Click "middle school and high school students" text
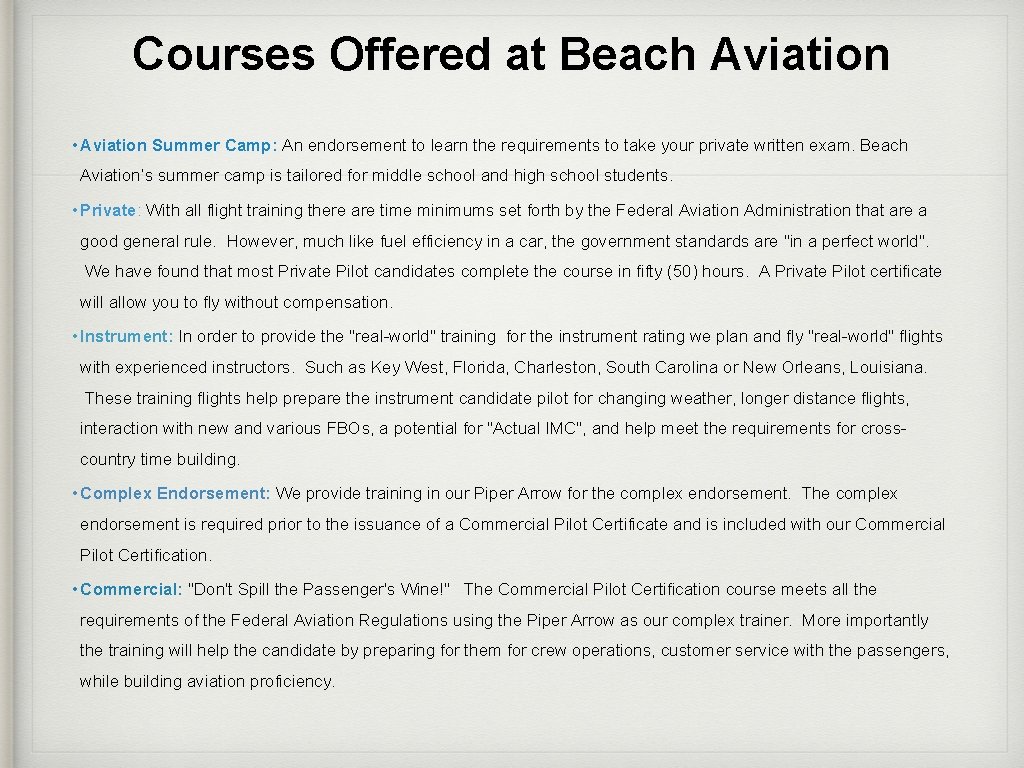Viewport: 1024px width, 768px height. 522,176
